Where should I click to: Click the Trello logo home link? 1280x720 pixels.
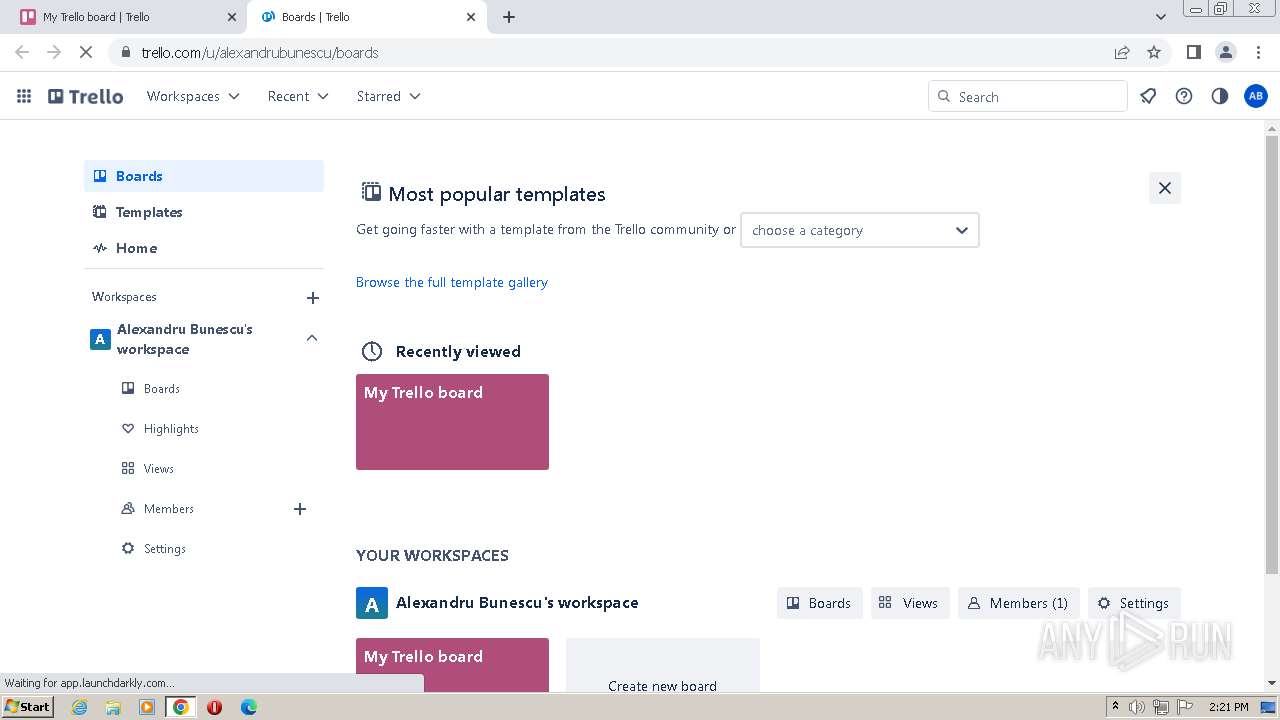tap(86, 96)
